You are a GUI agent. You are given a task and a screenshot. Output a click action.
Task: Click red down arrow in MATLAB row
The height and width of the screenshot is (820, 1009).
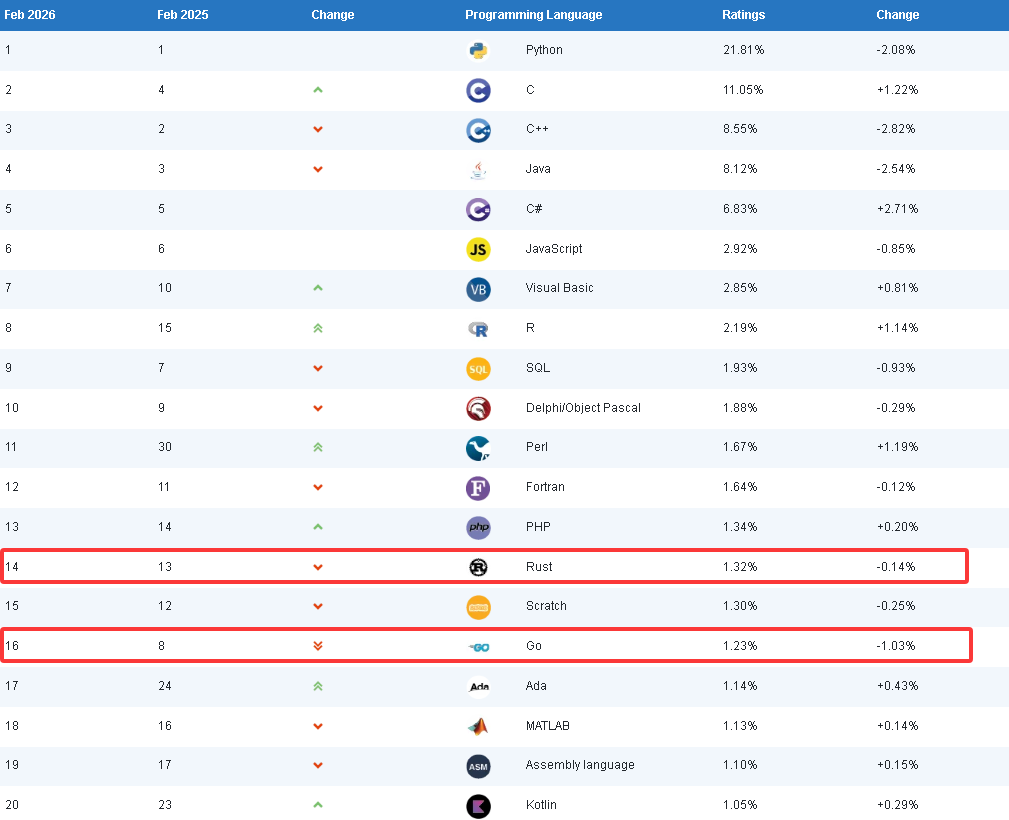[x=317, y=726]
